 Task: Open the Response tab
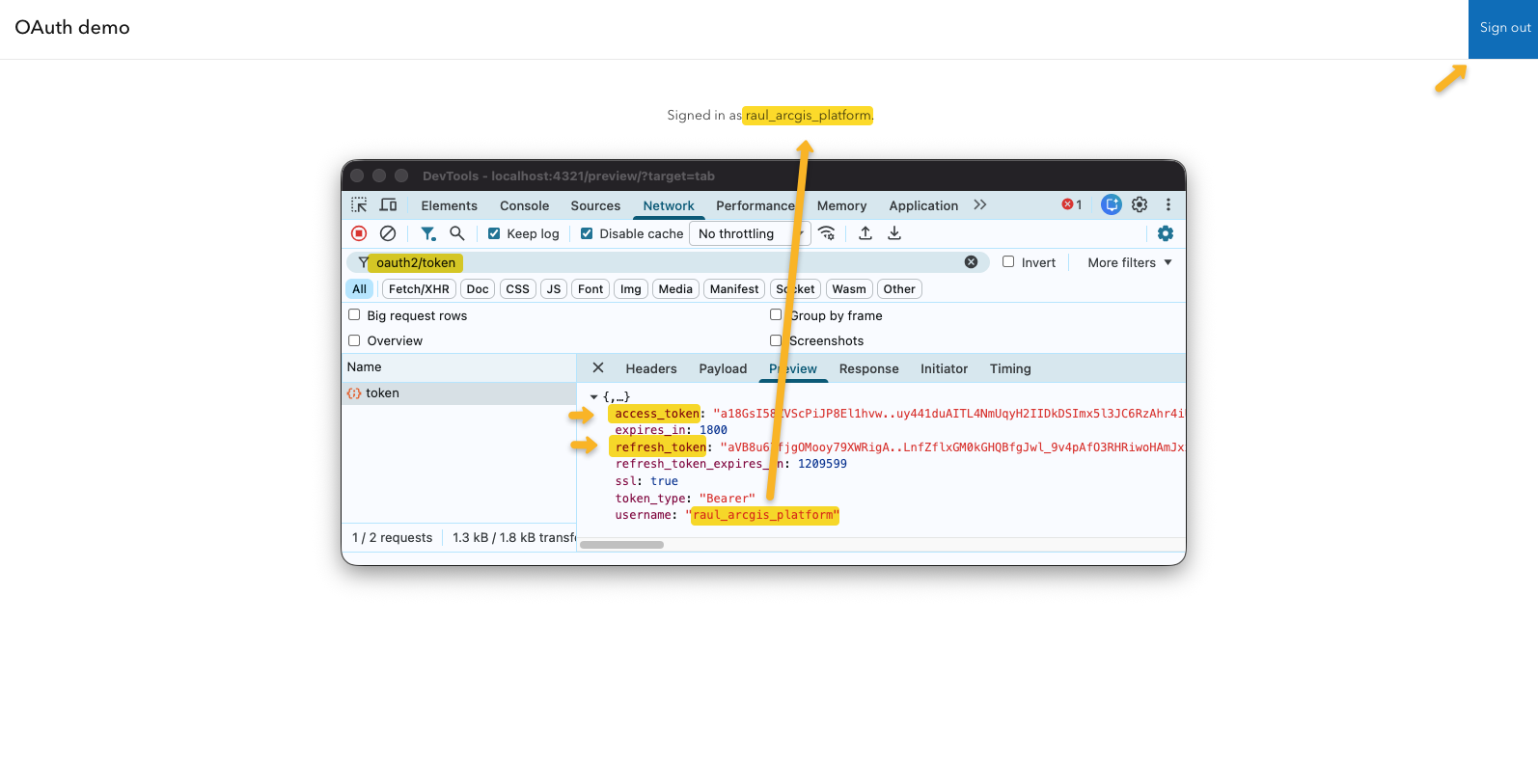(x=868, y=368)
